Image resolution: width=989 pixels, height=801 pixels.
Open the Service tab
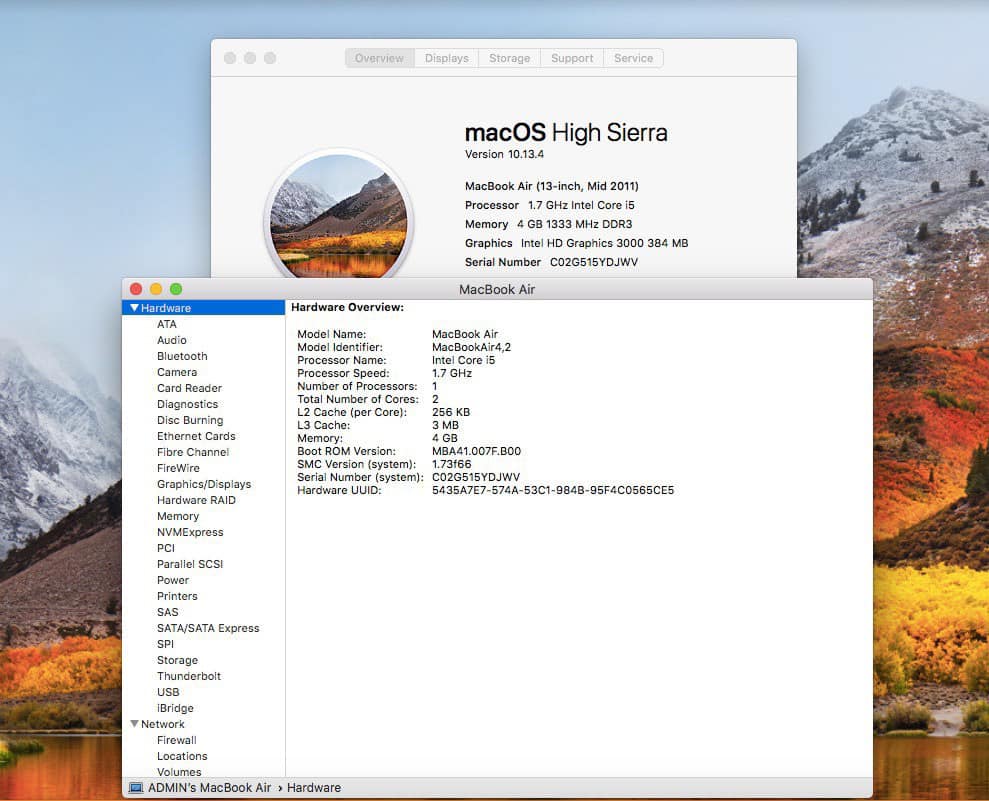[633, 58]
